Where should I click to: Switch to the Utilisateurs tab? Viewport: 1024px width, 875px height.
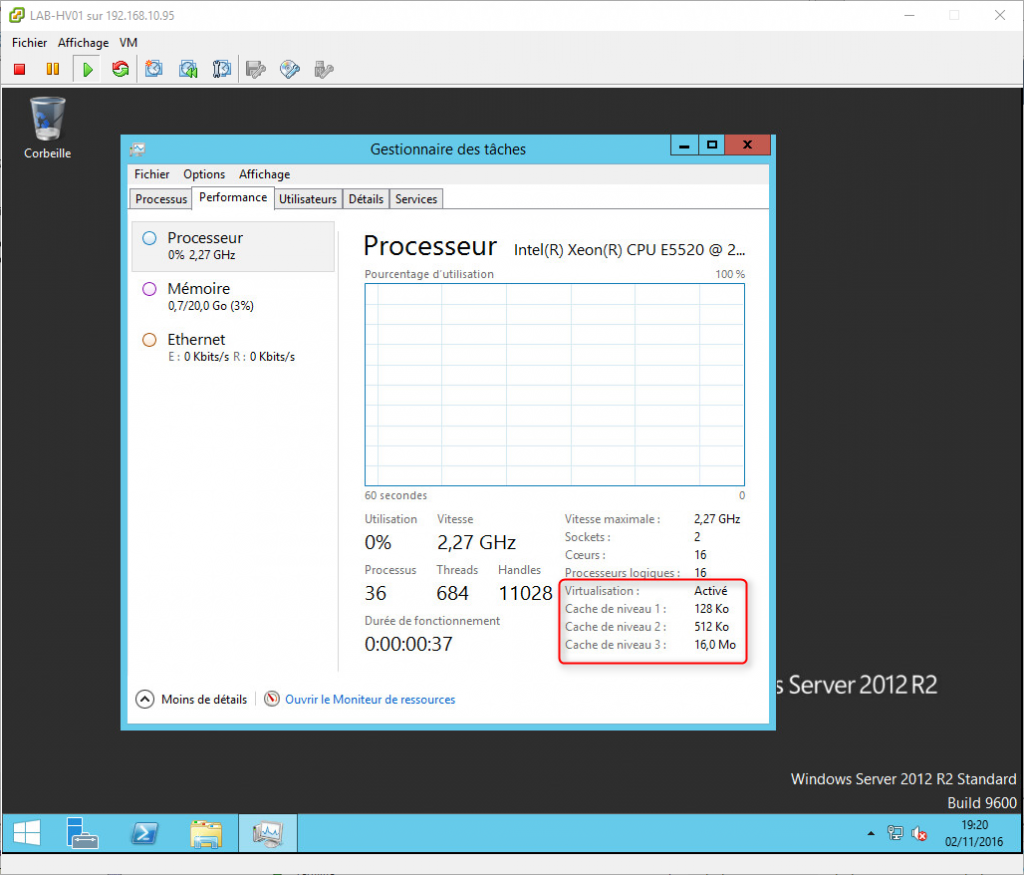click(x=308, y=199)
